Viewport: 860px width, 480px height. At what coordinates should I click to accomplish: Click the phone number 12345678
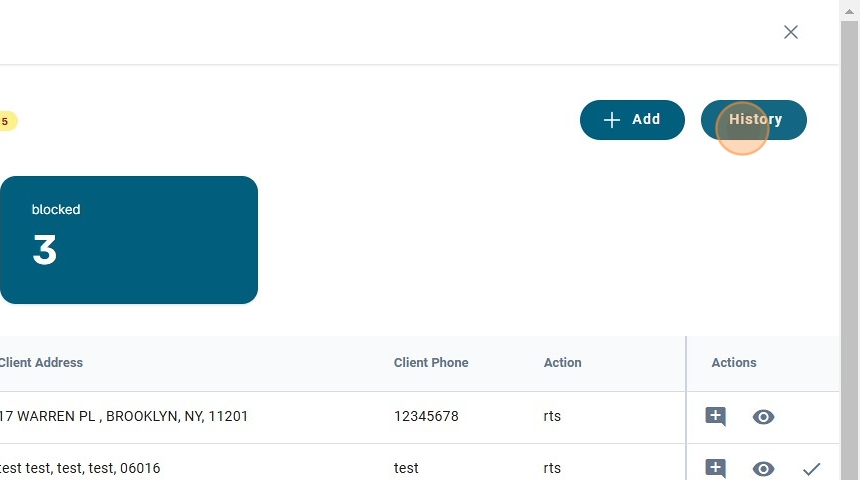click(426, 416)
